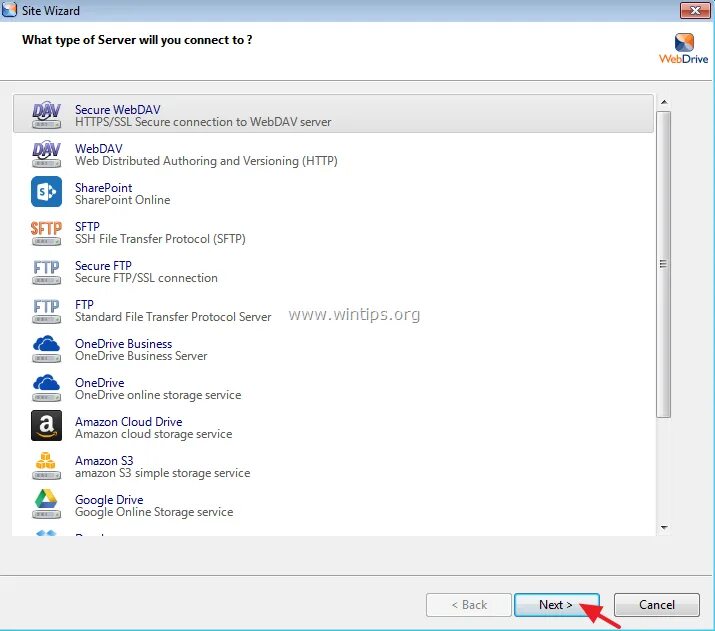Go to the Next wizard step
Image resolution: width=715 pixels, height=631 pixels.
(556, 605)
